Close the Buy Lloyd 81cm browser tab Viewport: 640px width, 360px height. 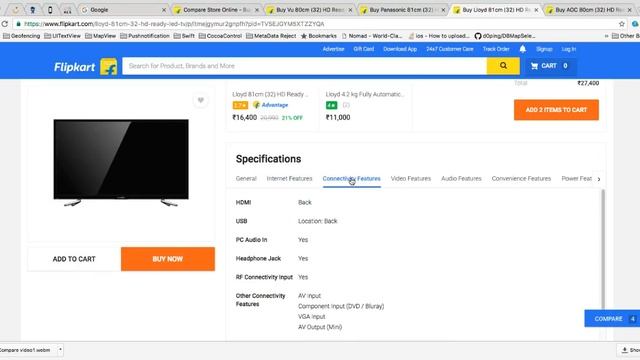point(536,10)
